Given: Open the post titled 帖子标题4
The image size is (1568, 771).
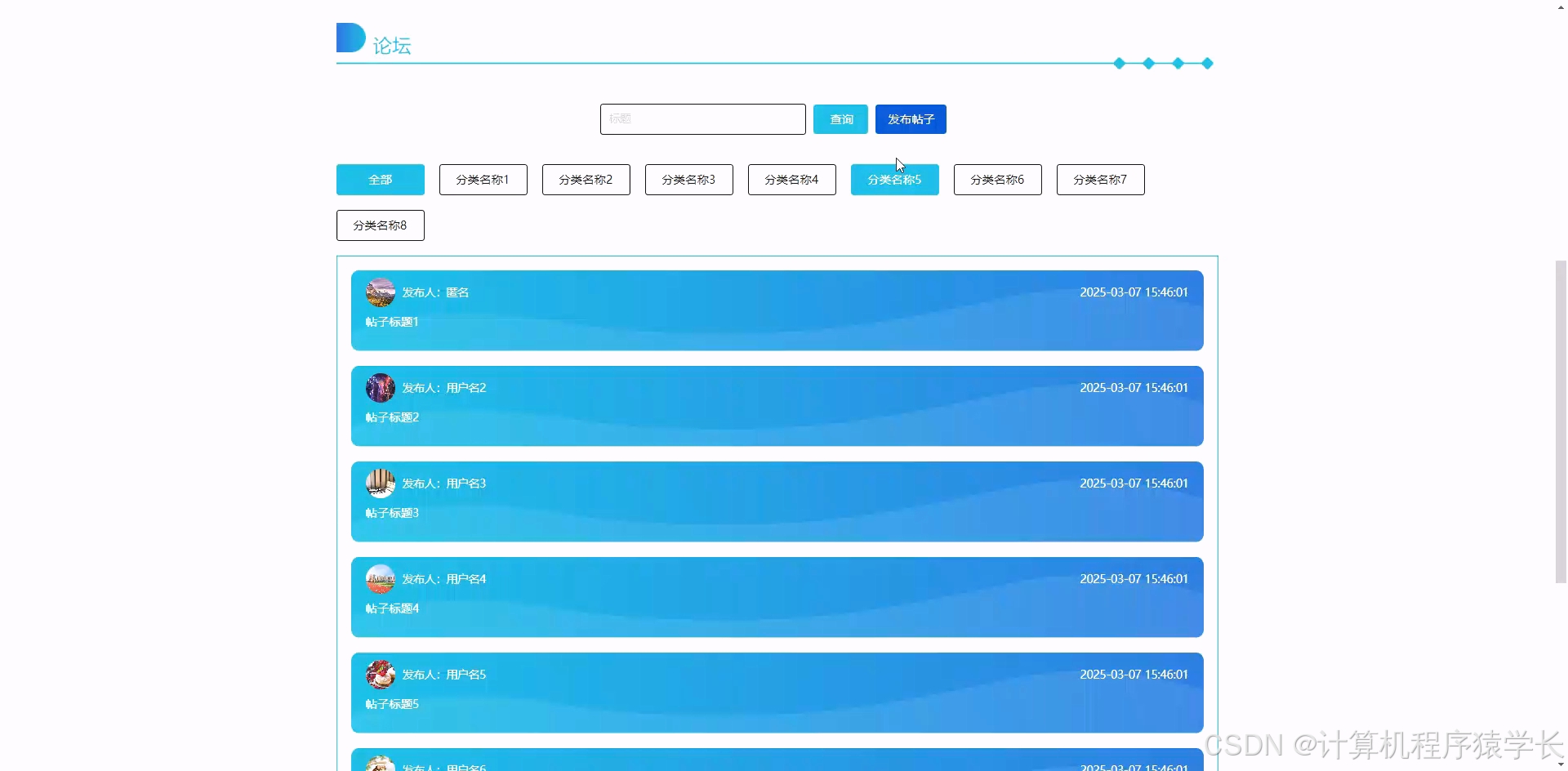Looking at the screenshot, I should tap(392, 608).
